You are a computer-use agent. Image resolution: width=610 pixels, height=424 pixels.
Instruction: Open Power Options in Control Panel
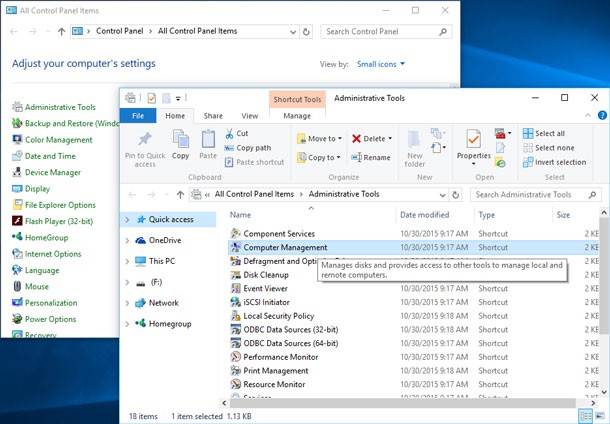(50, 319)
